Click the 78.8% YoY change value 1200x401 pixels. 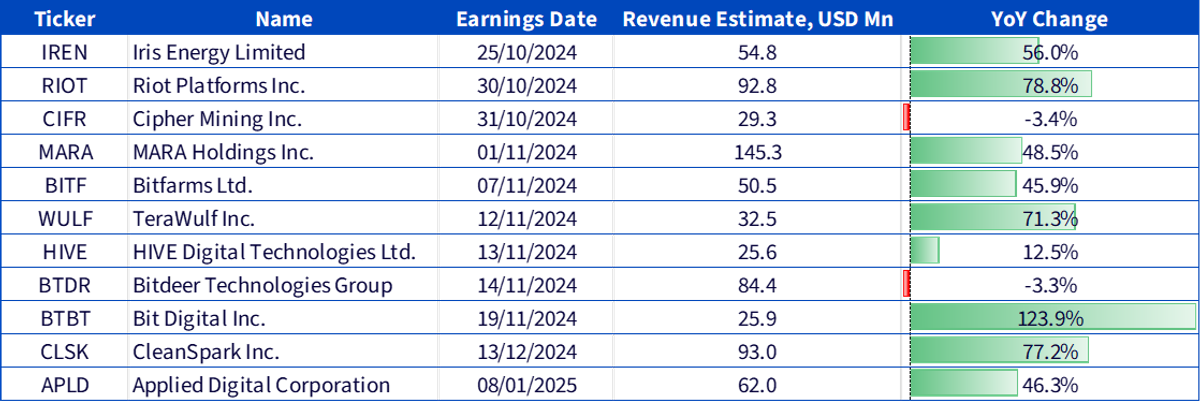pyautogui.click(x=1049, y=85)
